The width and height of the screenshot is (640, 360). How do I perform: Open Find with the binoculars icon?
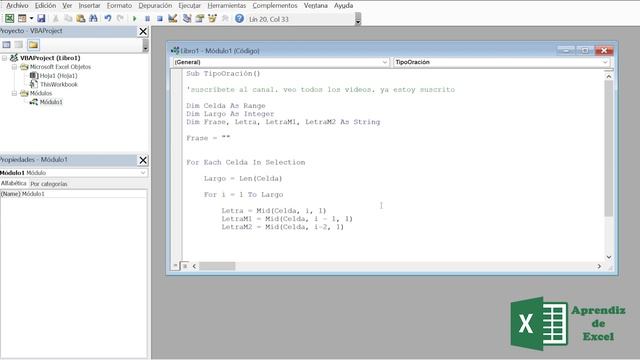[93, 18]
